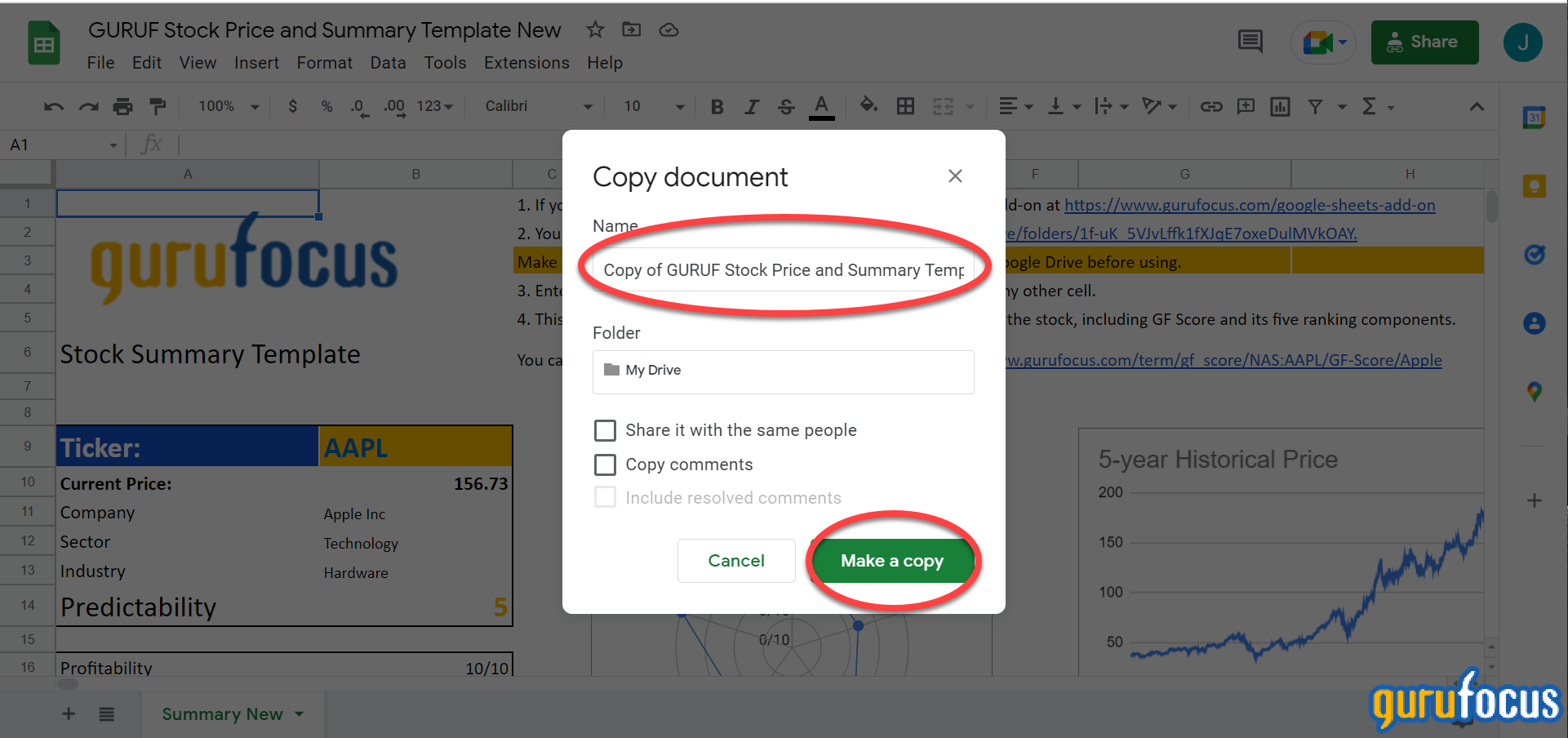Toggle bold formatting

[x=717, y=106]
